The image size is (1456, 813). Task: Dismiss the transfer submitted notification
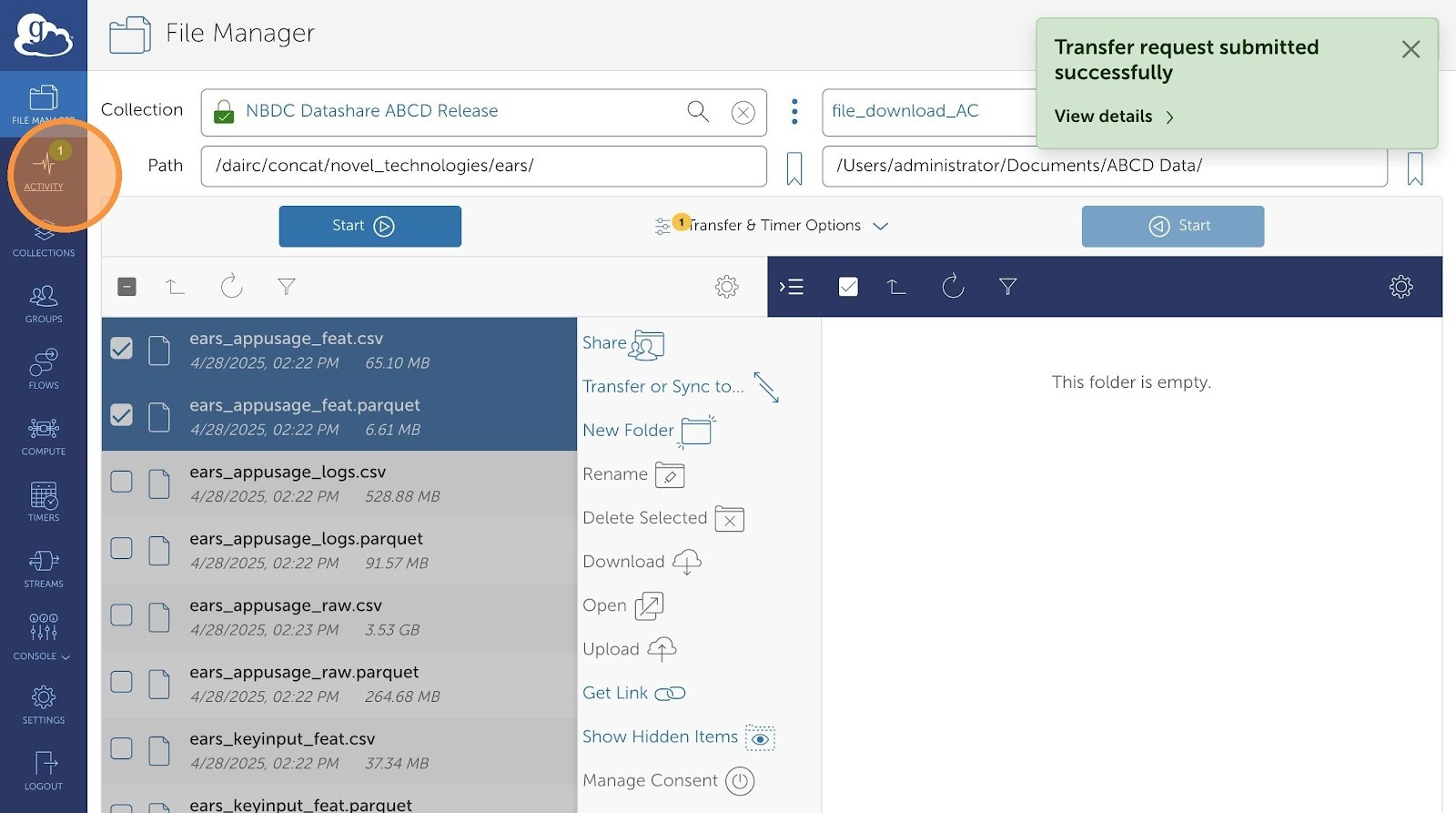(x=1410, y=49)
